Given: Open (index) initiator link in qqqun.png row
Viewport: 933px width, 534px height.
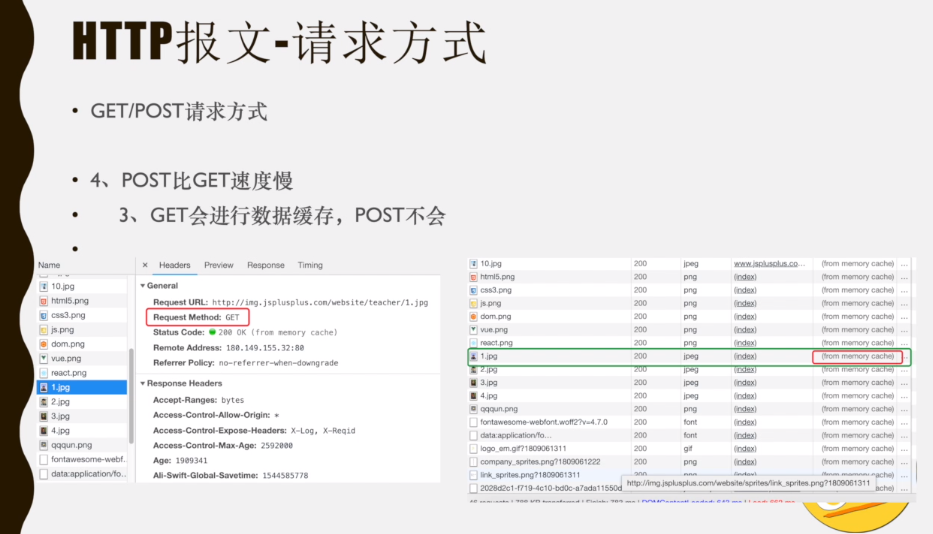Looking at the screenshot, I should pos(745,409).
